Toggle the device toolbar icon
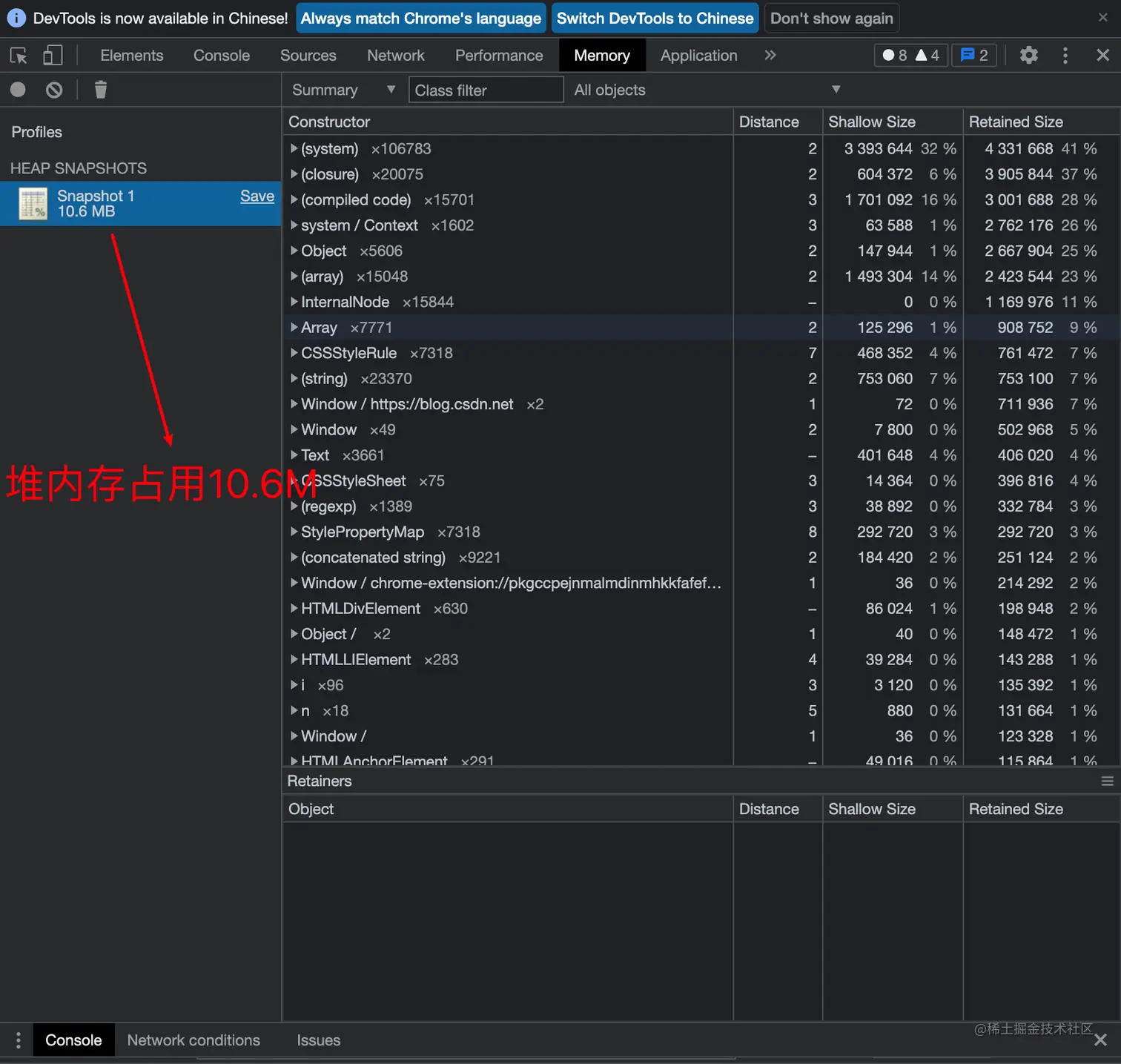The height and width of the screenshot is (1064, 1121). click(x=52, y=56)
